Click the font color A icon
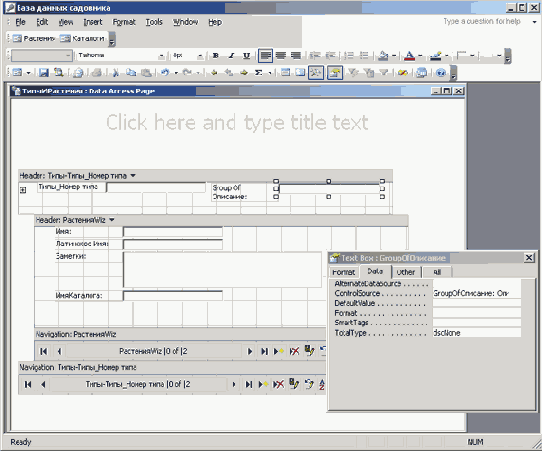The width and height of the screenshot is (542, 451). [409, 55]
